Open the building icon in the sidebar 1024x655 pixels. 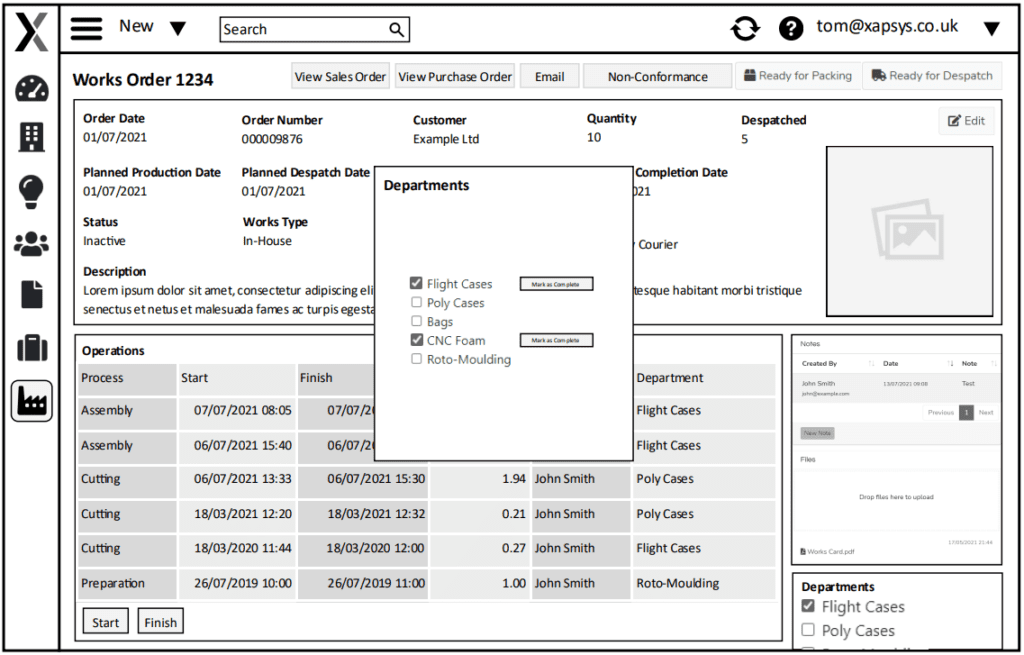tap(31, 137)
